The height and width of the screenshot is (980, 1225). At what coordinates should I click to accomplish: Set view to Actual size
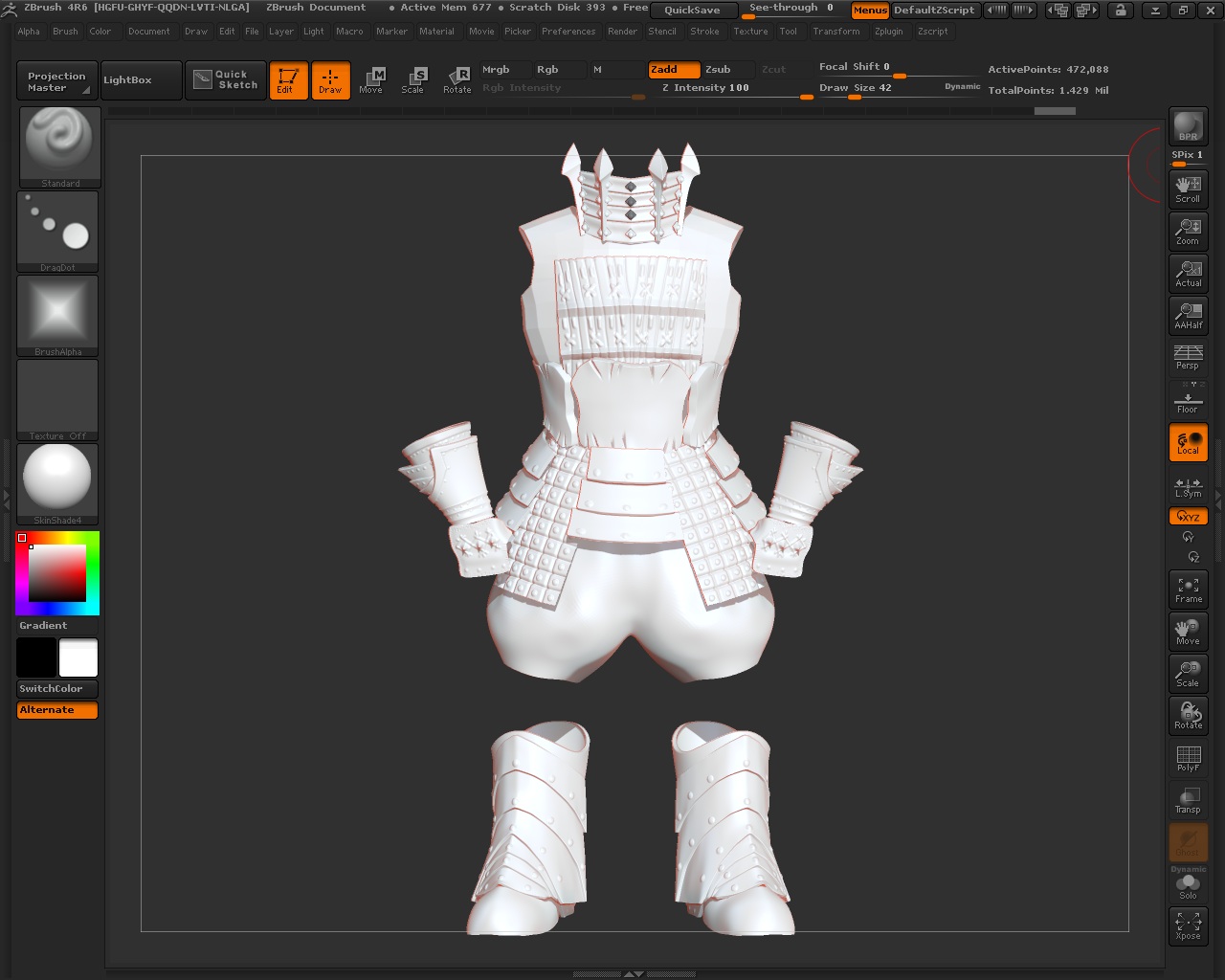click(x=1188, y=274)
